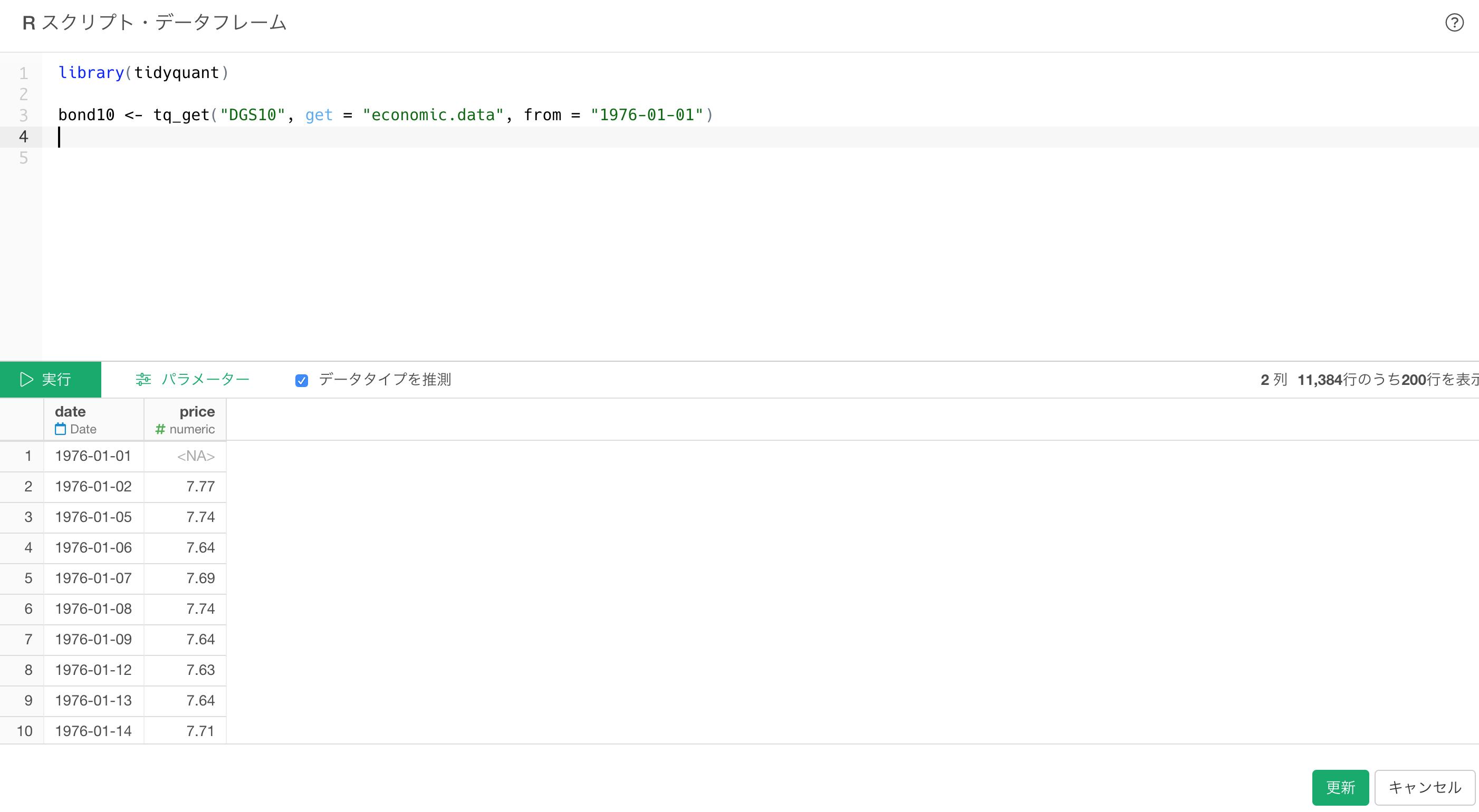Click the "1976-01-01" string in code
This screenshot has width=1479, height=812.
tap(647, 115)
